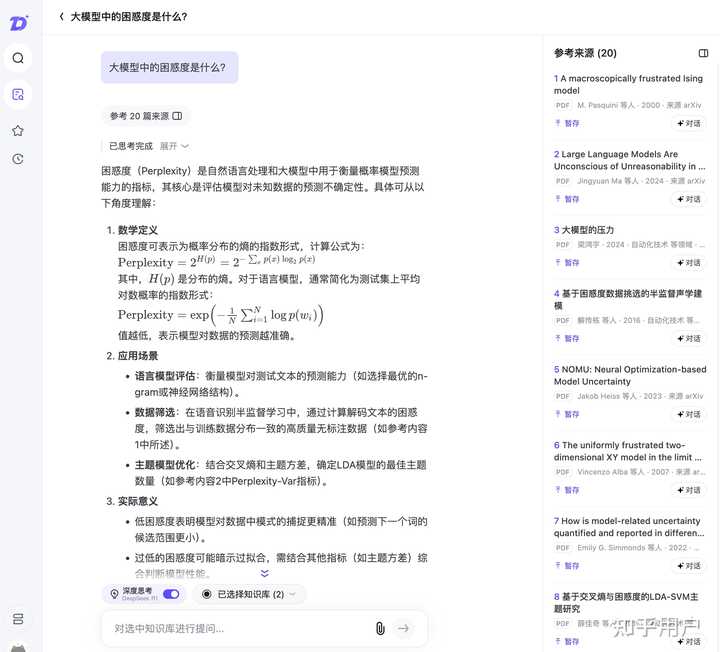Click the bold text 主题模型优化
The width and height of the screenshot is (720, 652).
click(165, 465)
